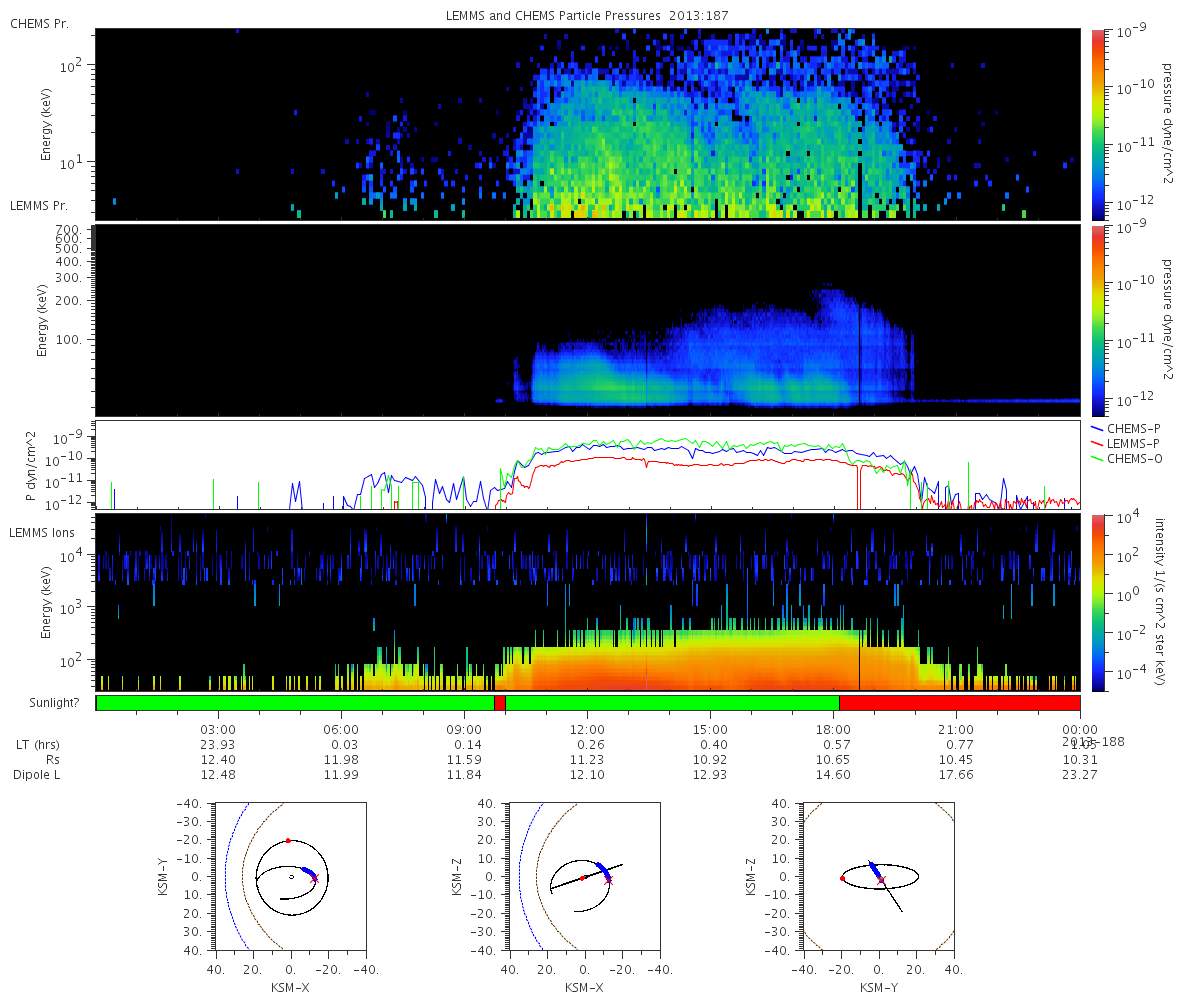Screen dimensions: 1200x1000
Task: Click the 06:00 time axis label
Action: point(341,729)
